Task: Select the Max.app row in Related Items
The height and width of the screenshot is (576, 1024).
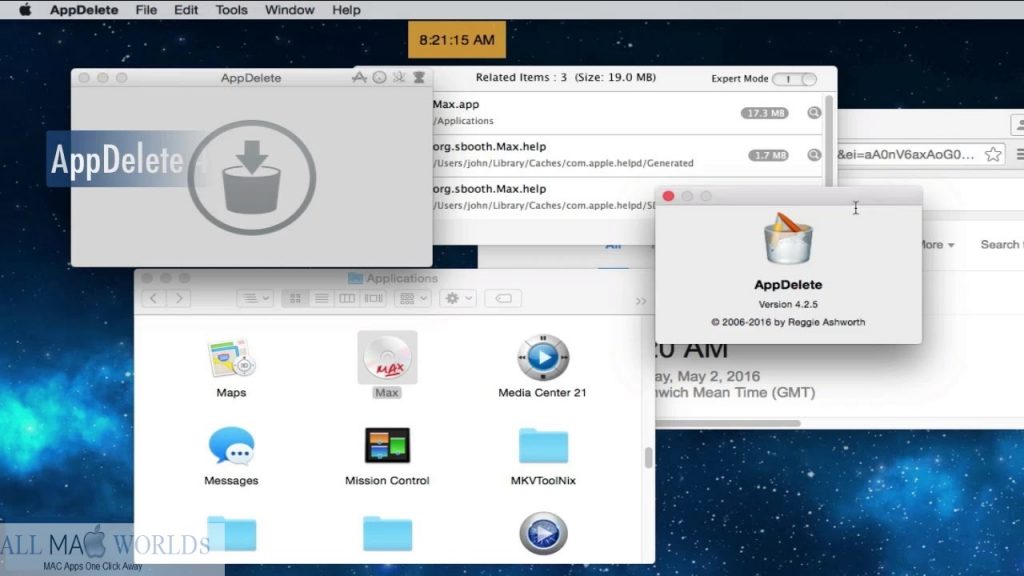Action: pyautogui.click(x=627, y=113)
